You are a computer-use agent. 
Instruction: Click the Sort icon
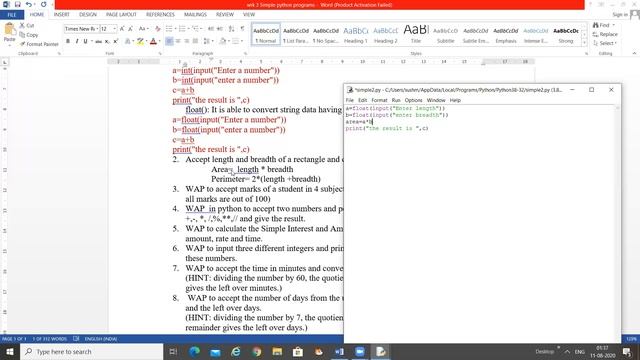231,29
